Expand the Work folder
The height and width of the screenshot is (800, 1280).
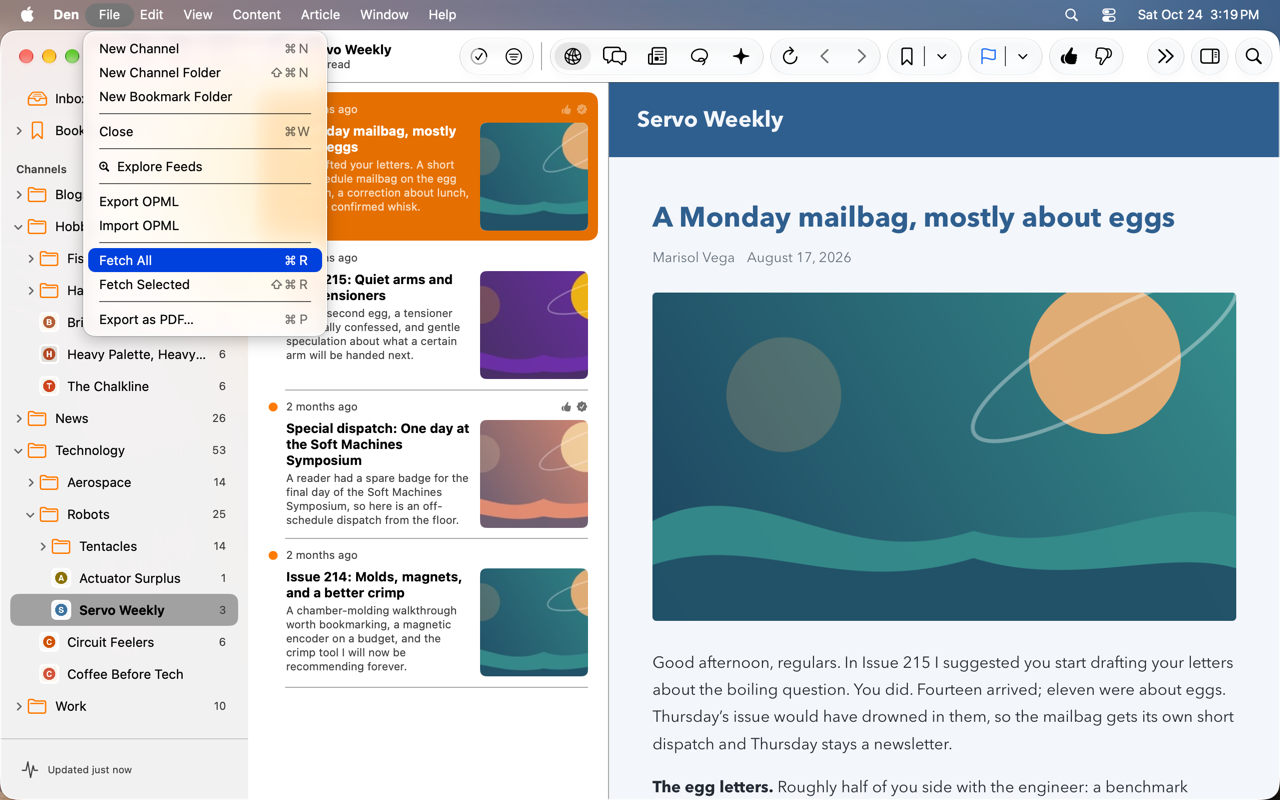(x=19, y=707)
